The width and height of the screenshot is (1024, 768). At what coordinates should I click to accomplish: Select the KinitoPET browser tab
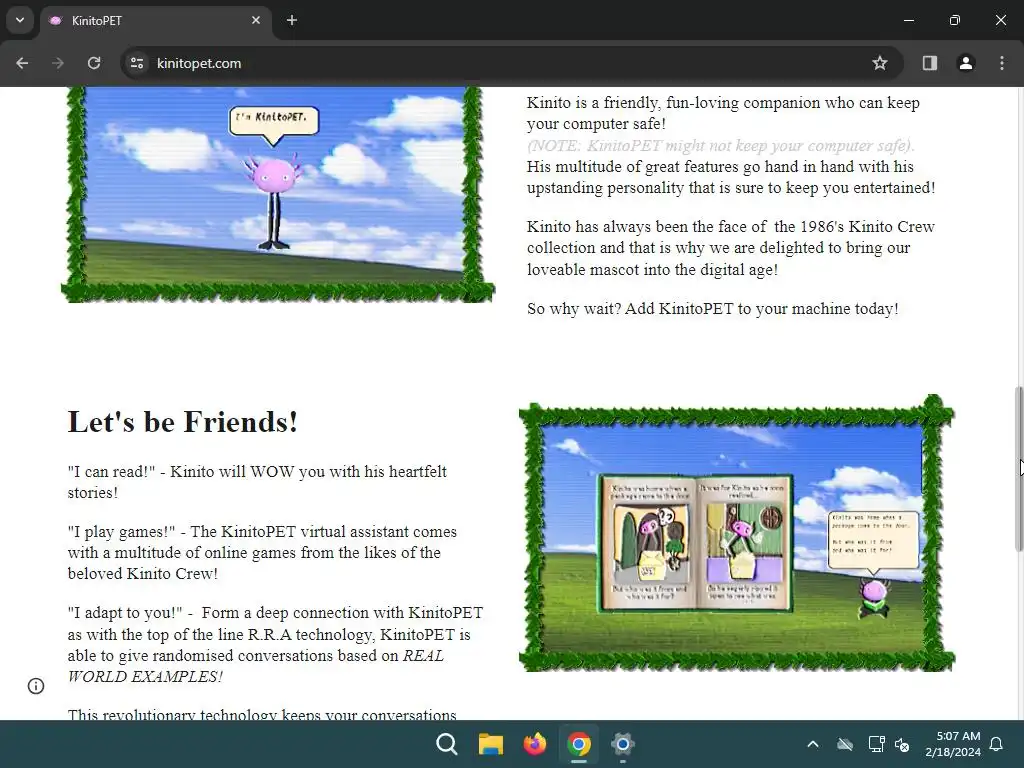[x=157, y=20]
